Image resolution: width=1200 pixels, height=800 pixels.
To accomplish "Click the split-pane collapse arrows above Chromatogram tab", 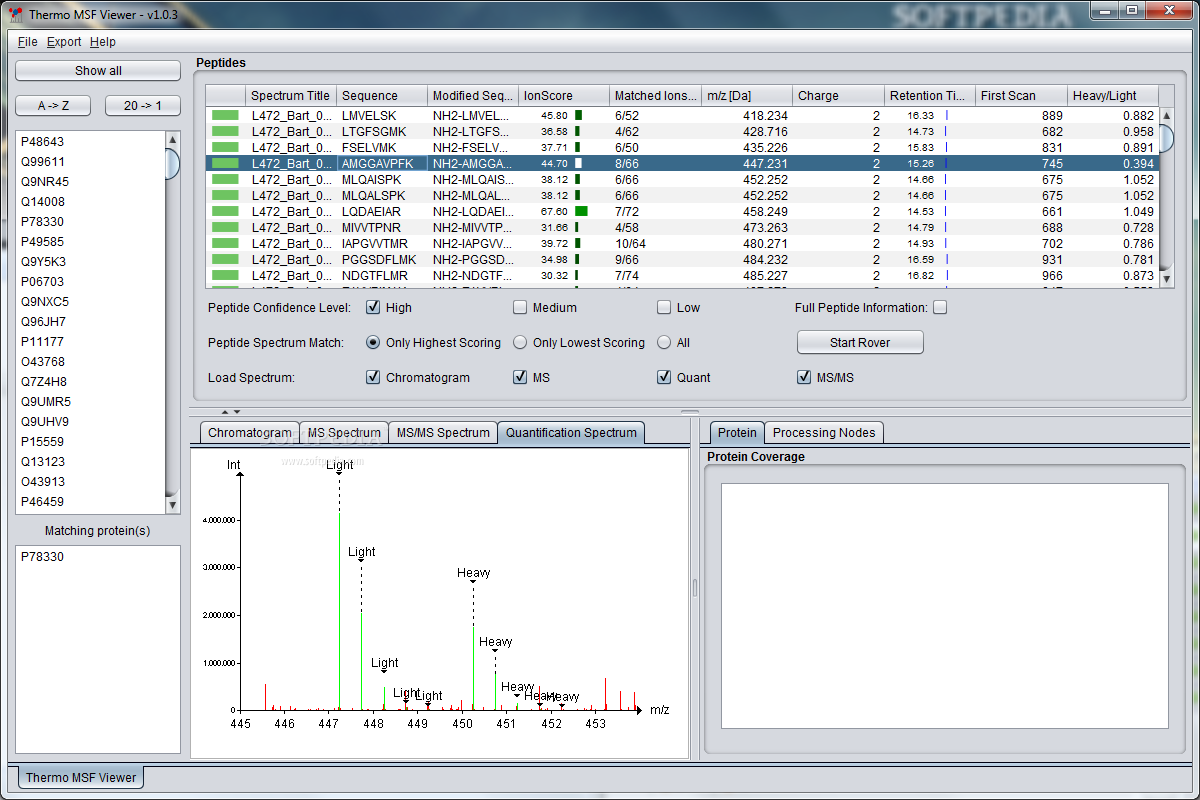I will [x=231, y=412].
